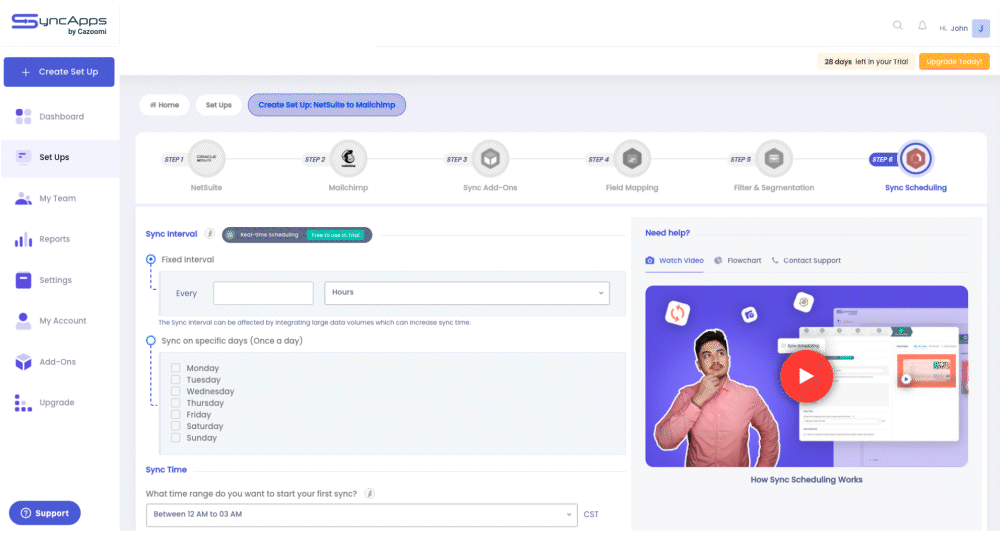Click info icon beside first sync question

point(369,494)
